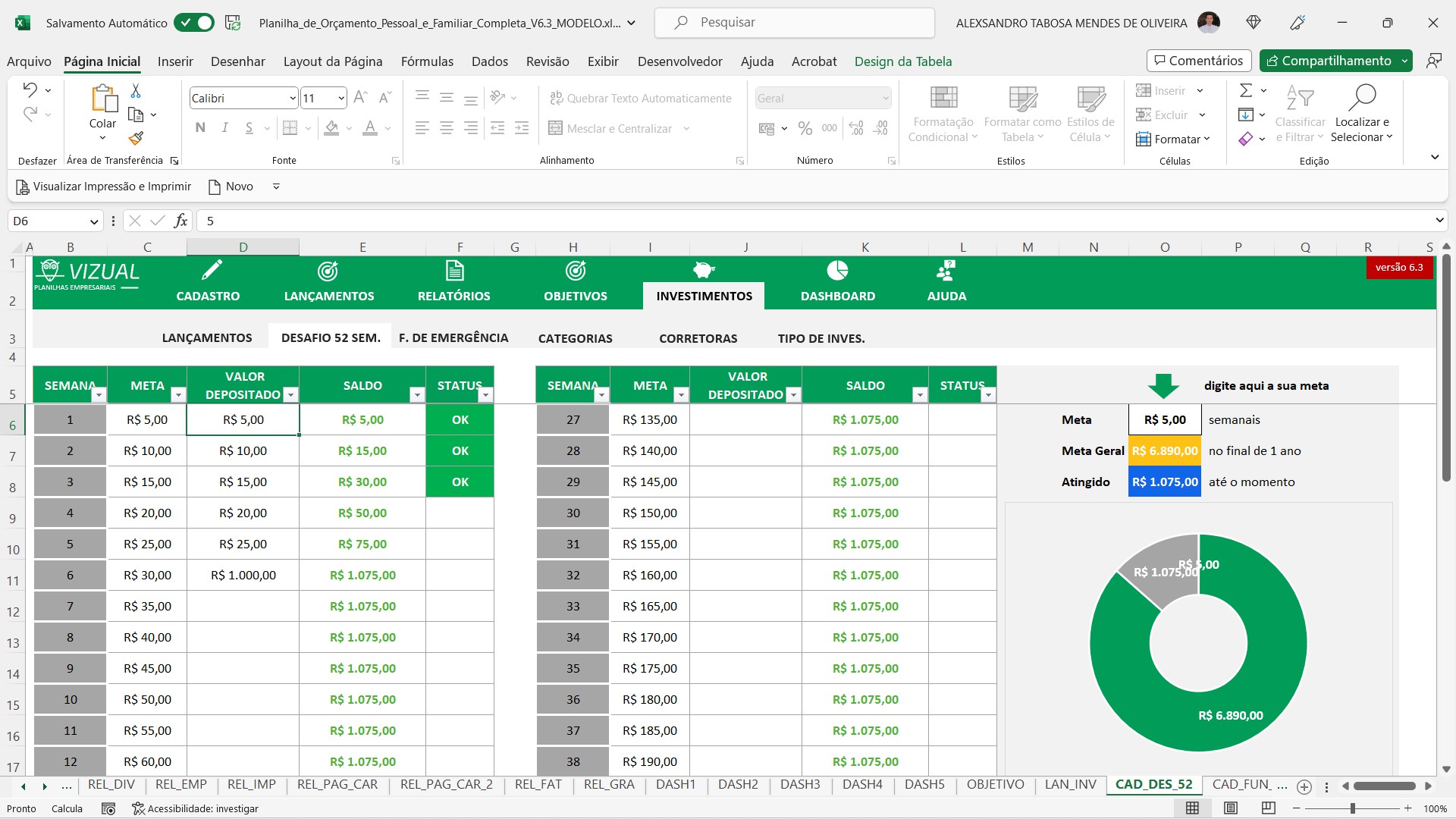The height and width of the screenshot is (819, 1456).
Task: Click the Percent Style icon
Action: click(805, 129)
